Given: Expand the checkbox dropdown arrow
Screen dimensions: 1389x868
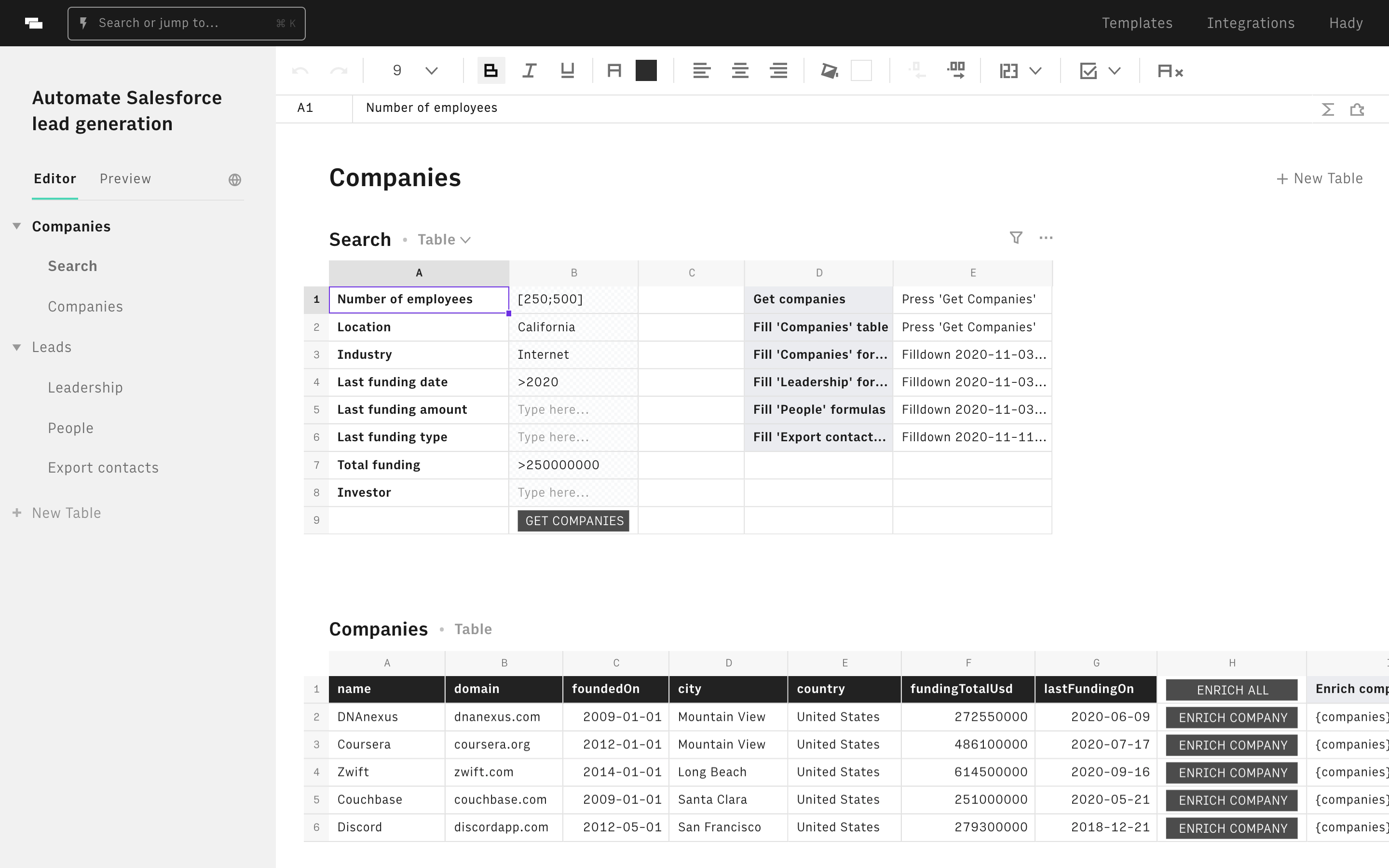Looking at the screenshot, I should pos(1115,70).
